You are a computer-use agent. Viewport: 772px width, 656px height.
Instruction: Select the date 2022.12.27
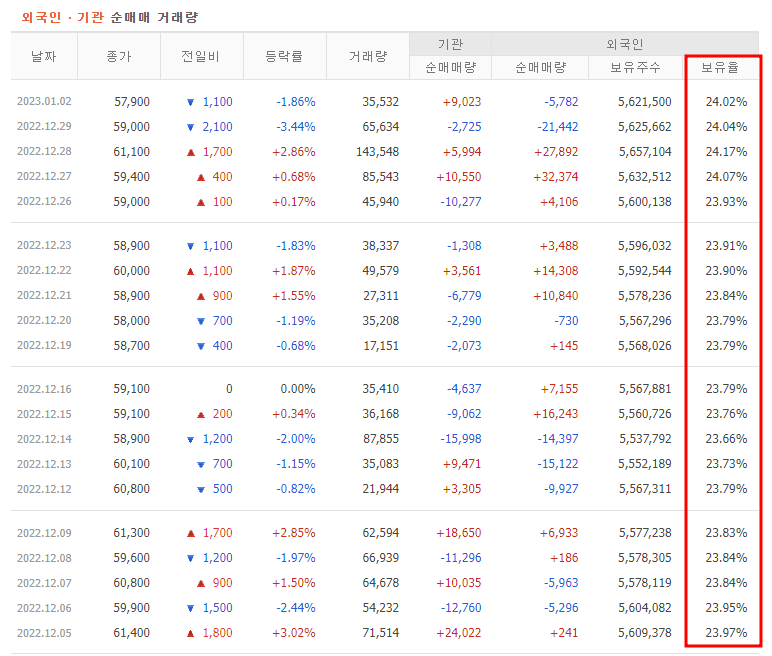pyautogui.click(x=44, y=176)
